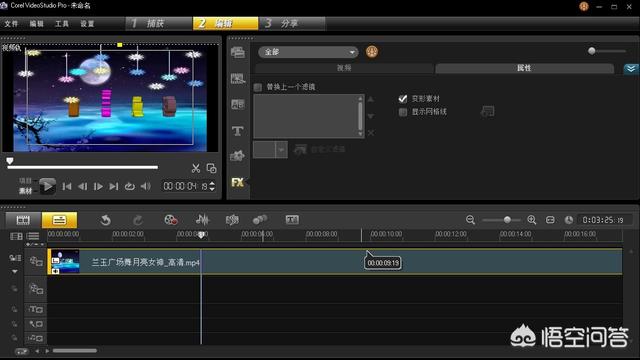Click the Undo arrow in timeline toolbar
Image resolution: width=640 pixels, height=360 pixels.
click(x=106, y=220)
